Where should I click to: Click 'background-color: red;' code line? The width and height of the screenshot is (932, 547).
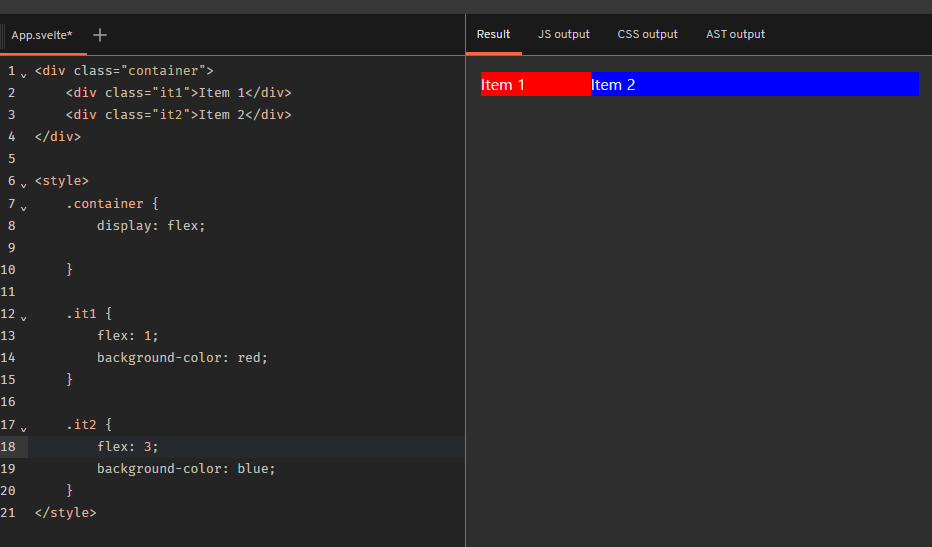pyautogui.click(x=182, y=357)
